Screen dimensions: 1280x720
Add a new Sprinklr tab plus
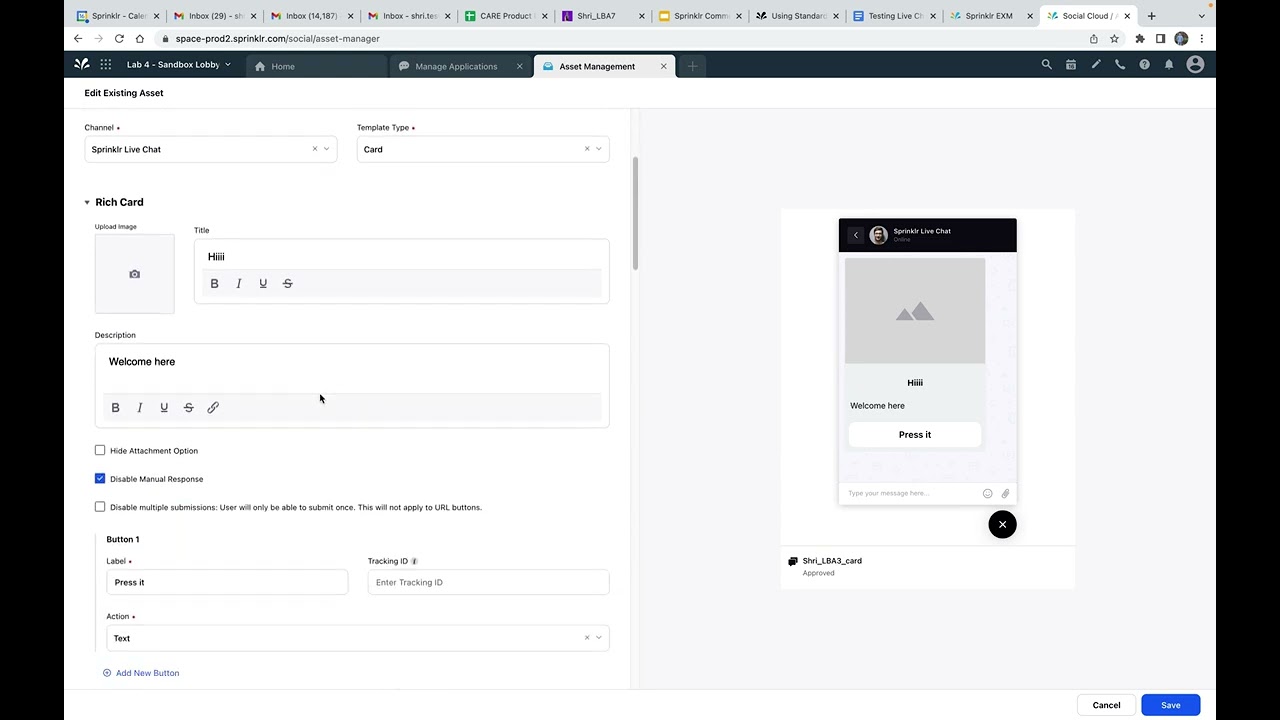coord(692,66)
